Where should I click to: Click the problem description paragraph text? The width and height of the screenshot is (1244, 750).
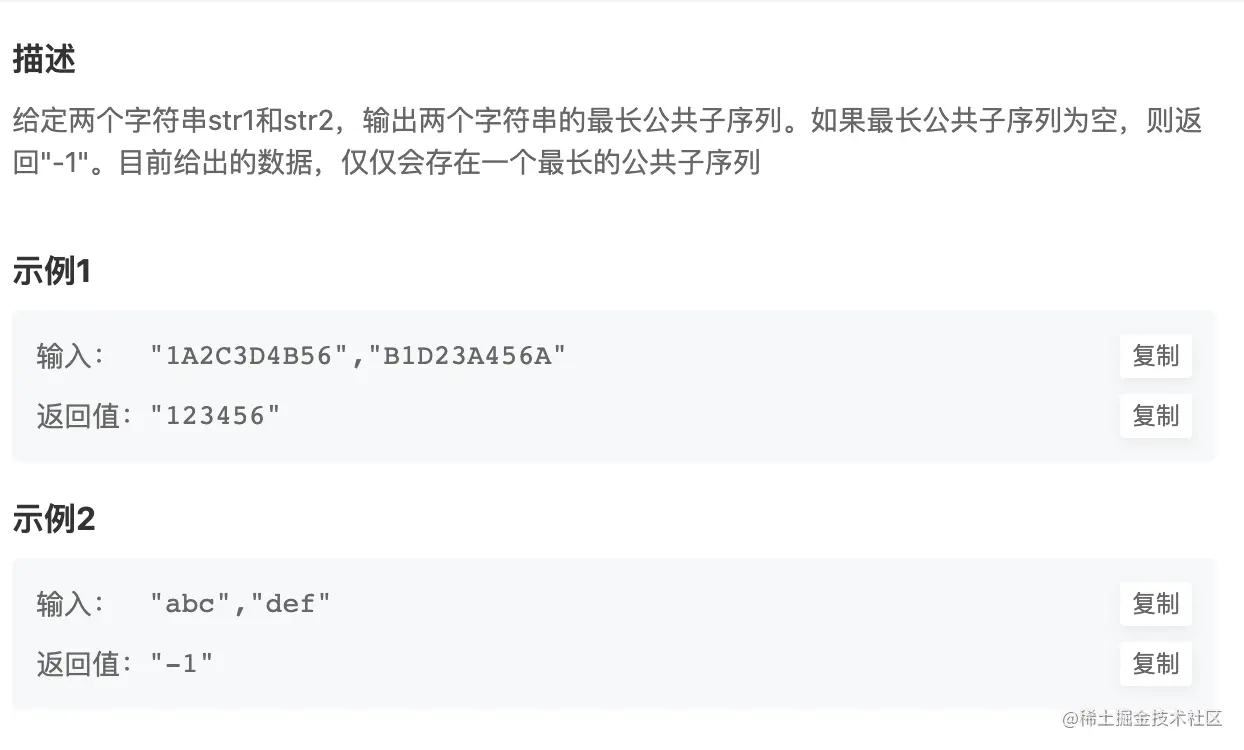pos(607,141)
